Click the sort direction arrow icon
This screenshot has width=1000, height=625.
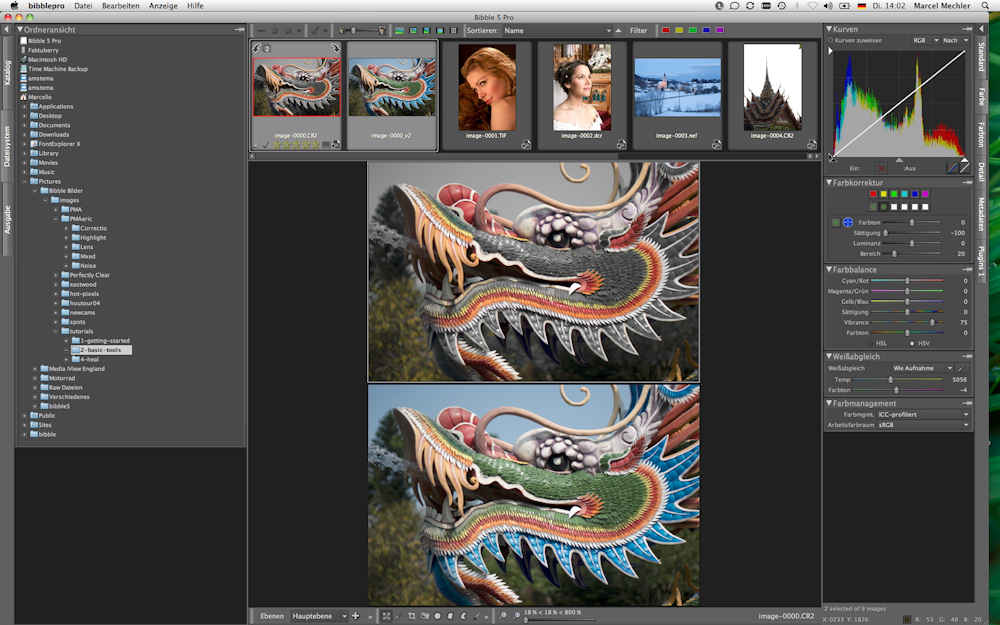tap(618, 30)
